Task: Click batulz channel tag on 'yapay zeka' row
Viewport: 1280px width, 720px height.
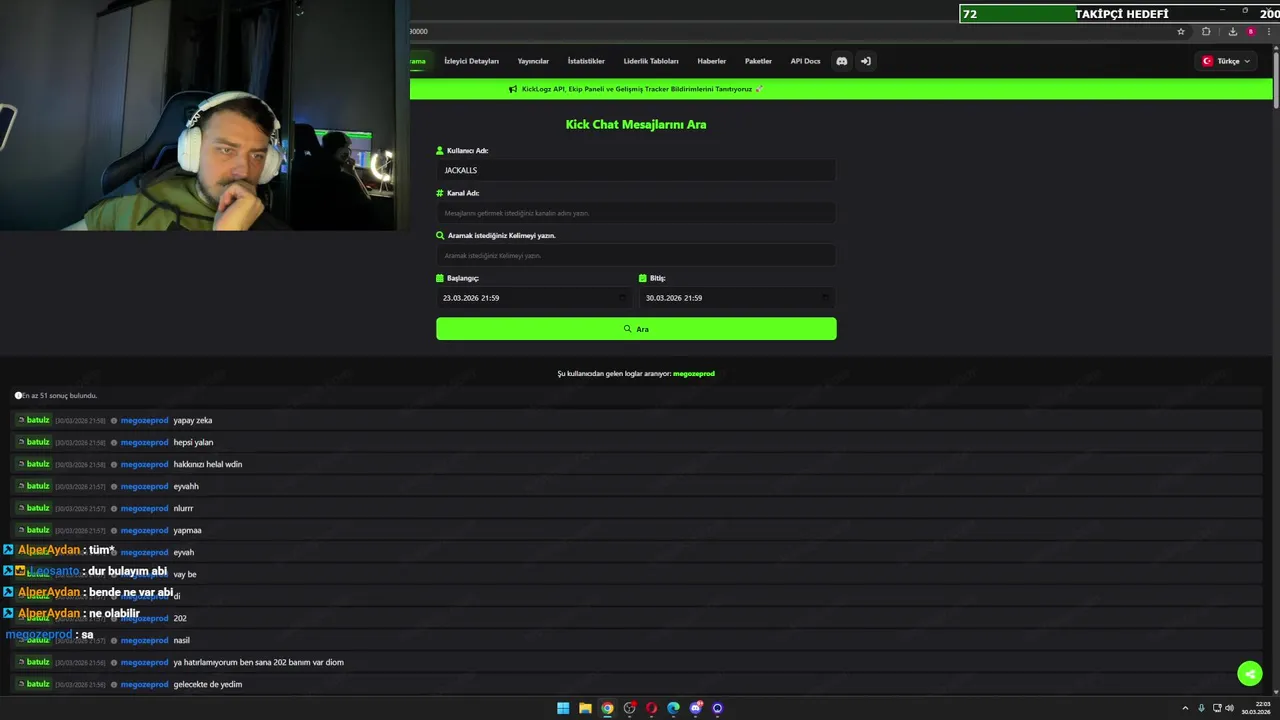Action: 33,420
